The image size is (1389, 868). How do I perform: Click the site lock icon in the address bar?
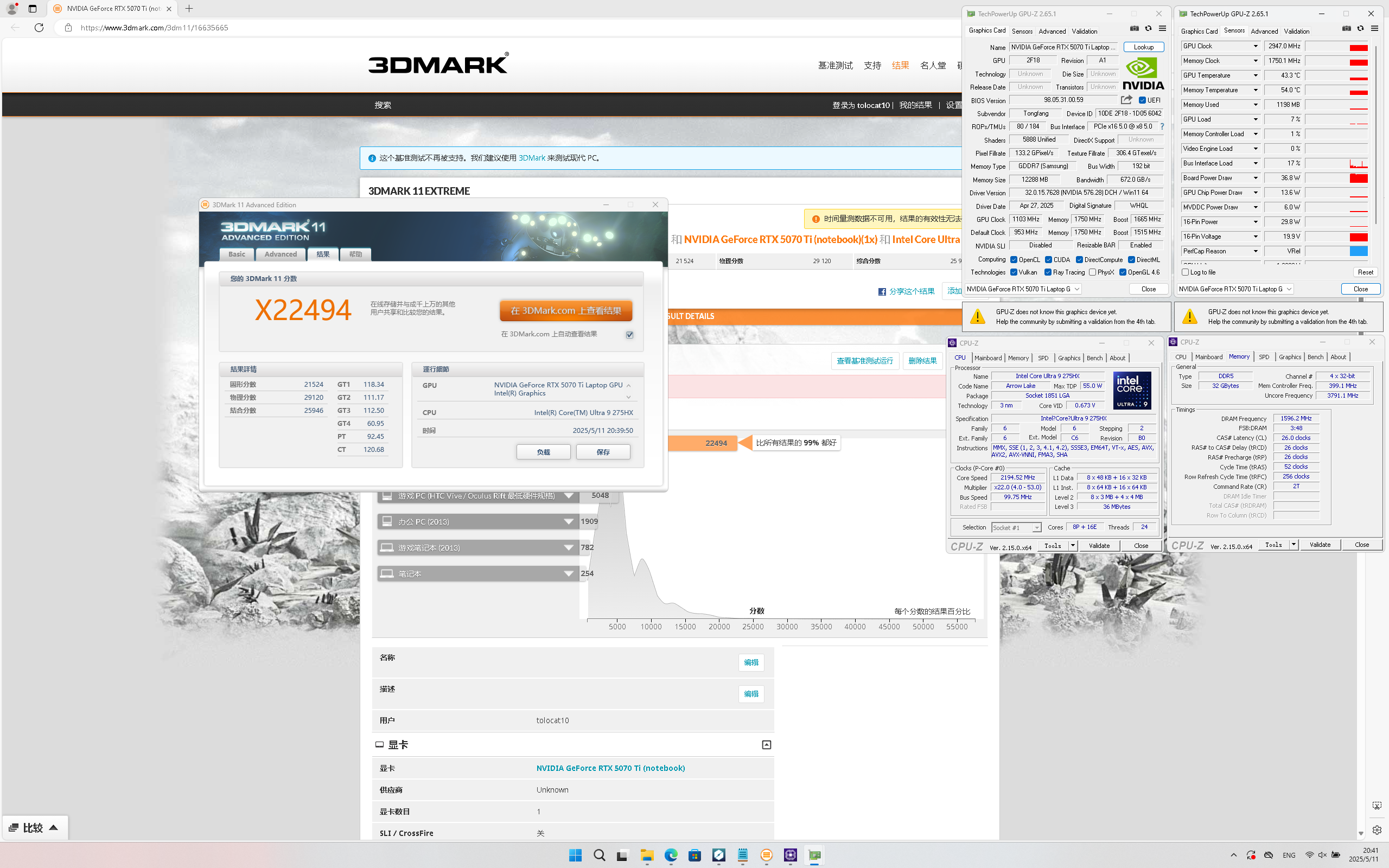68,28
